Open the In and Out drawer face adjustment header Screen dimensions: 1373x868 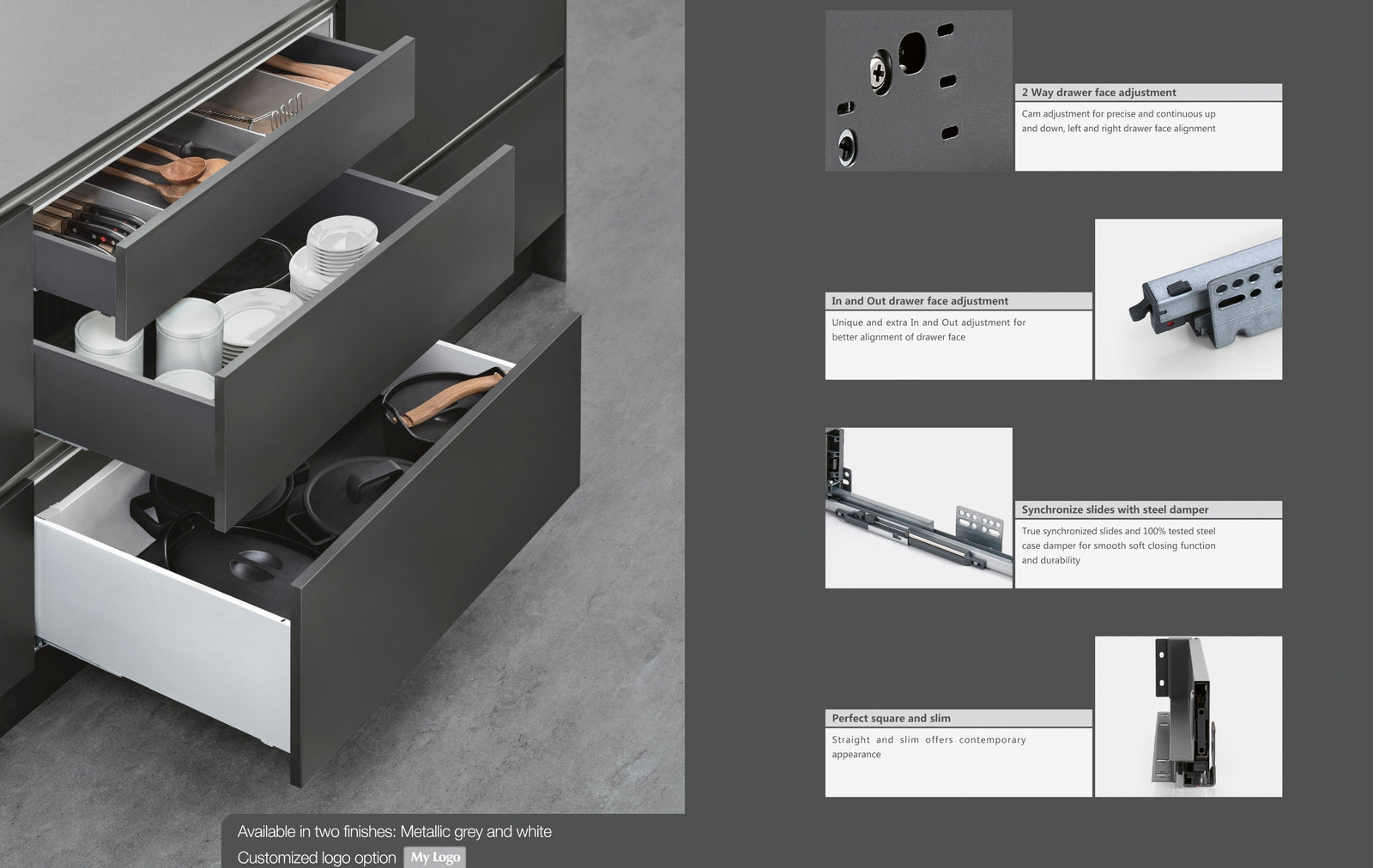point(958,301)
